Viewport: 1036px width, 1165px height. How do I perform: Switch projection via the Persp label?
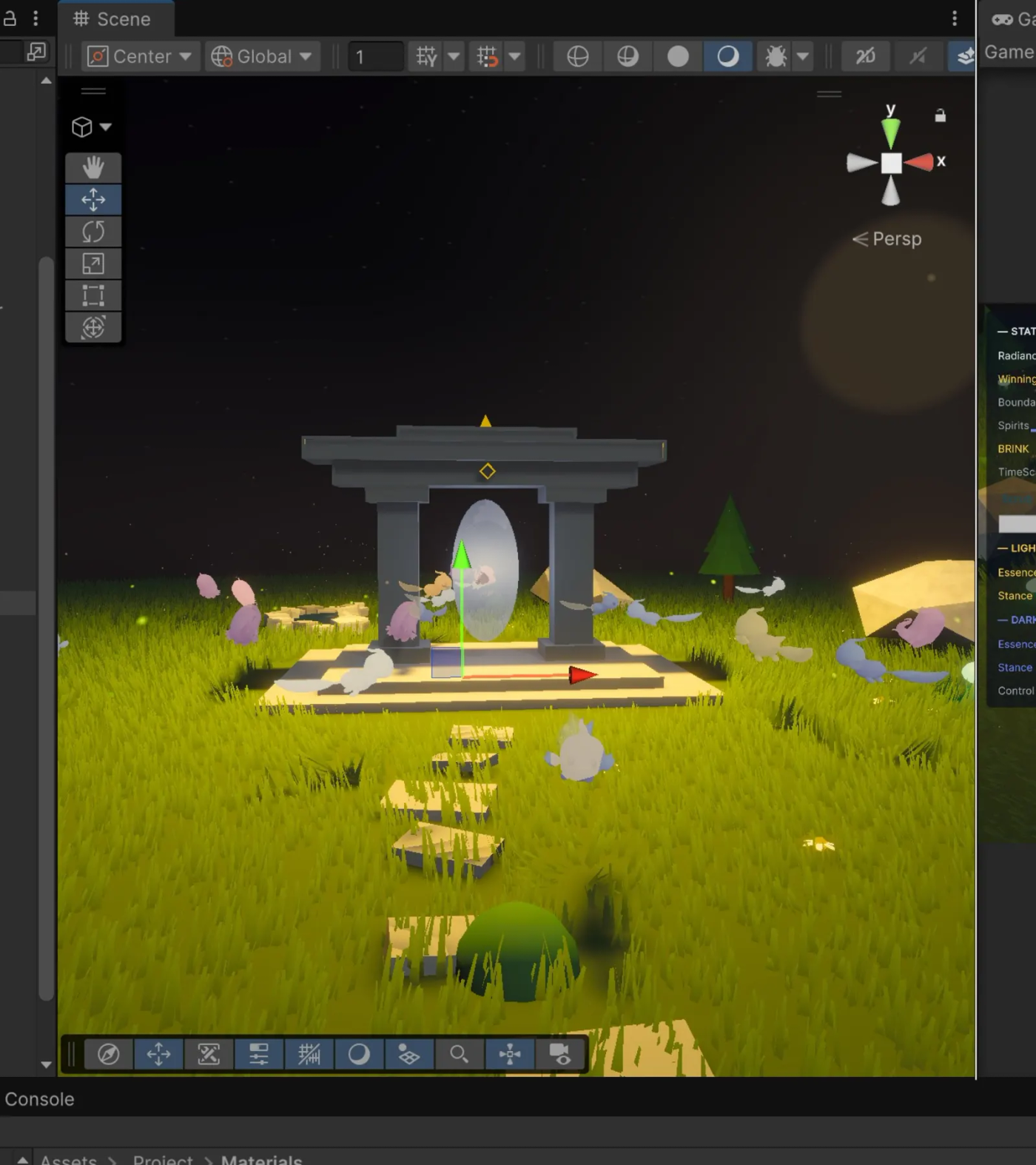tap(887, 239)
